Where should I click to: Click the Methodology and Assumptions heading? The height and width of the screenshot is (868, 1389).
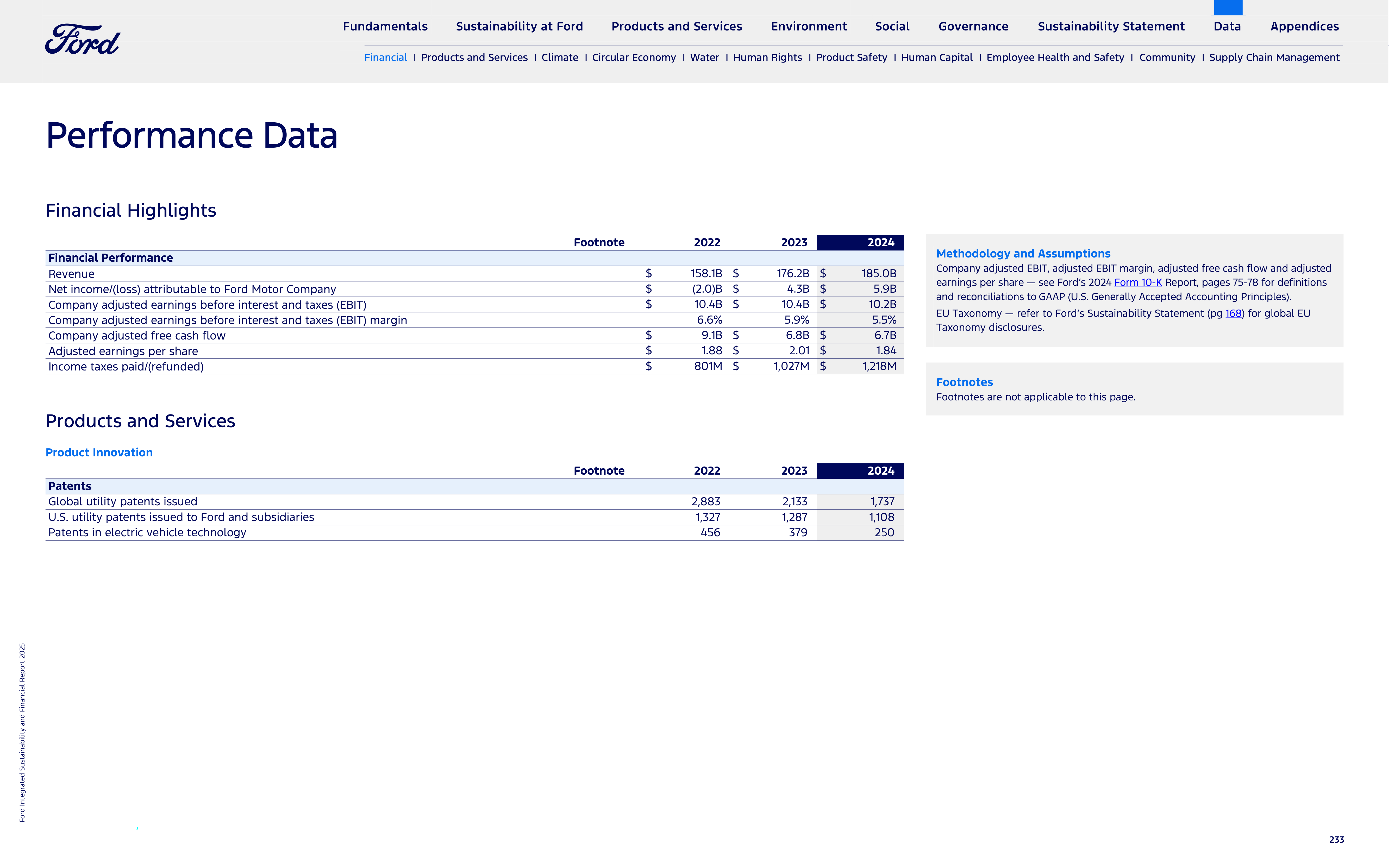click(1023, 254)
